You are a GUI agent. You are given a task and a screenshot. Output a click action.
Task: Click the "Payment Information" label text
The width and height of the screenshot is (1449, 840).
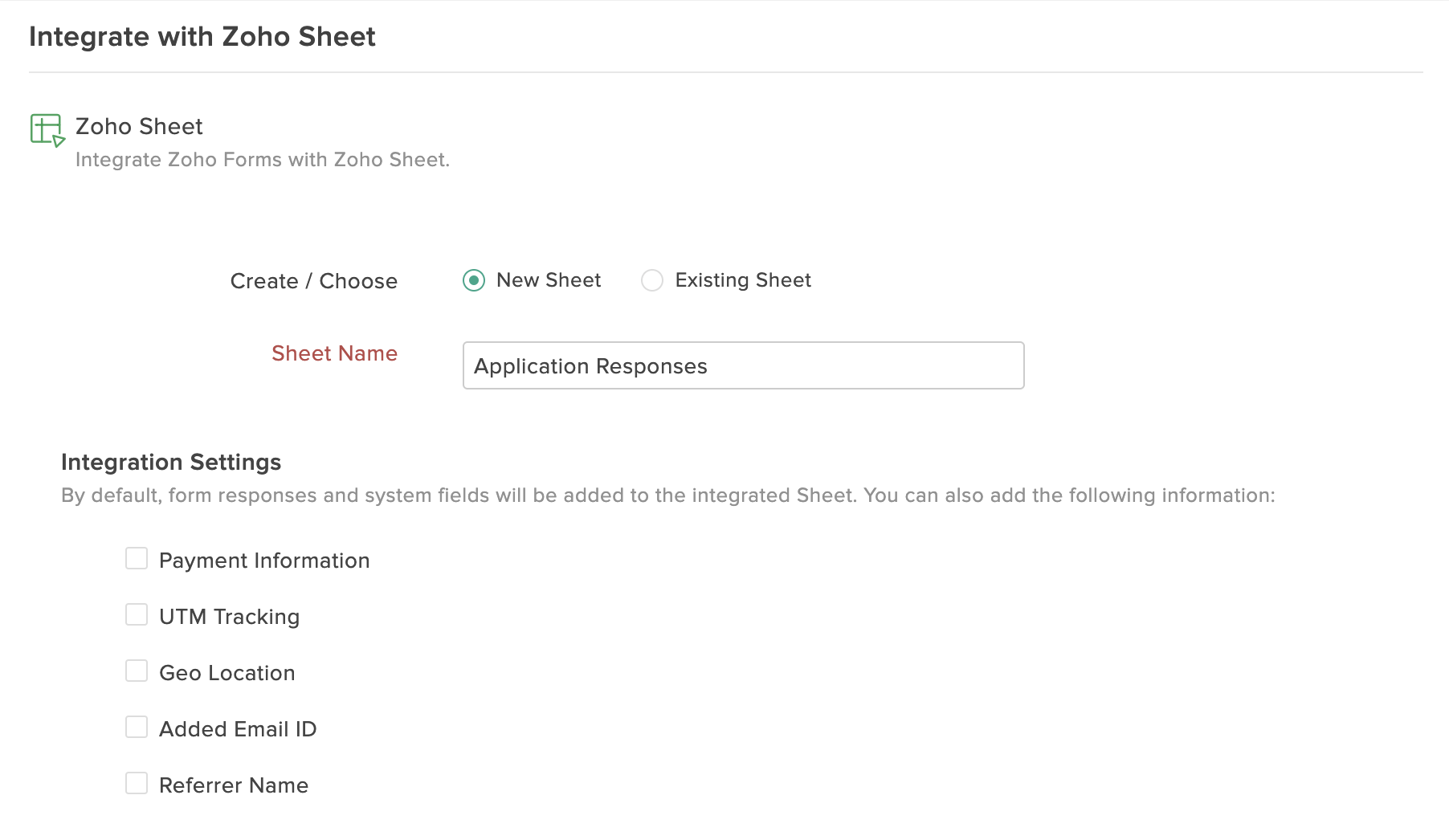coord(264,561)
